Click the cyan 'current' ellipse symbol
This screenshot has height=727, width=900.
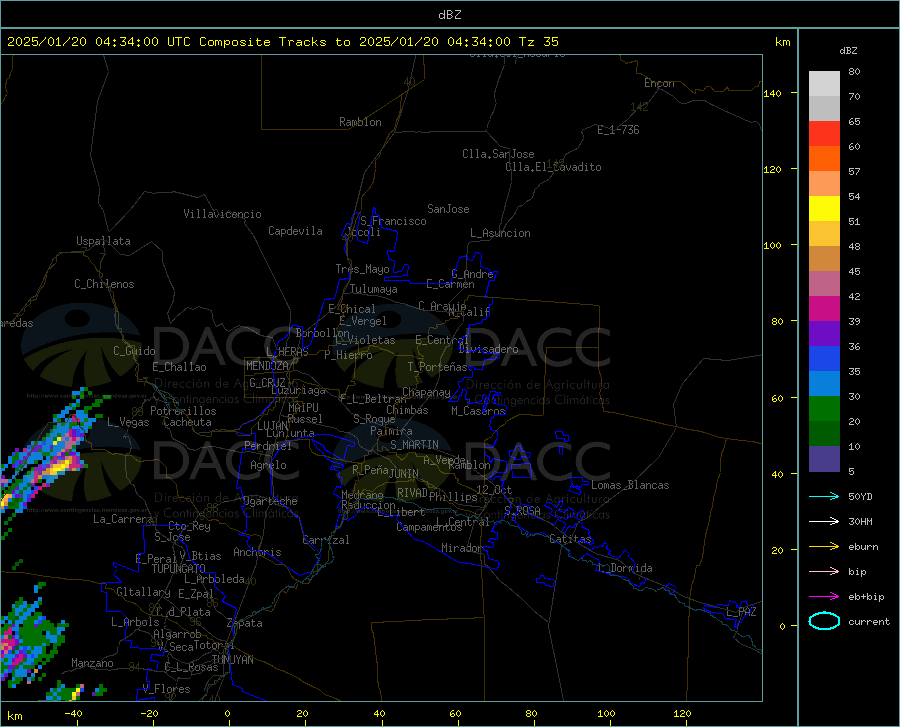tap(824, 621)
